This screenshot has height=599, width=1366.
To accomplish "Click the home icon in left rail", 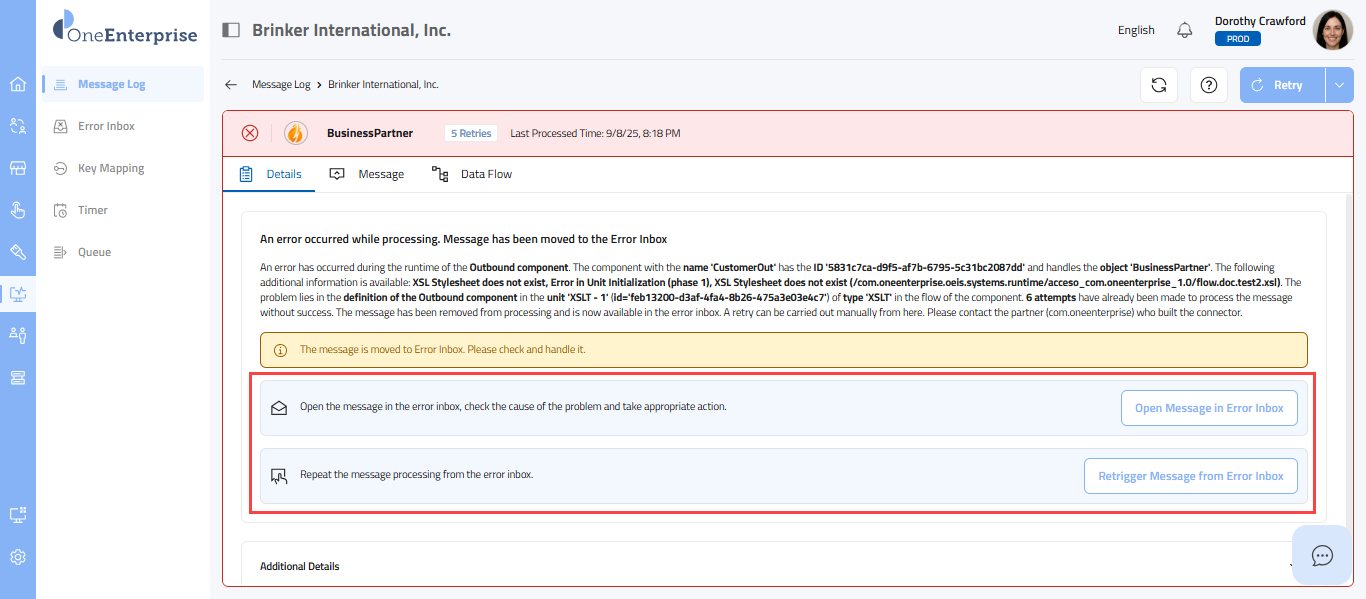I will point(18,84).
